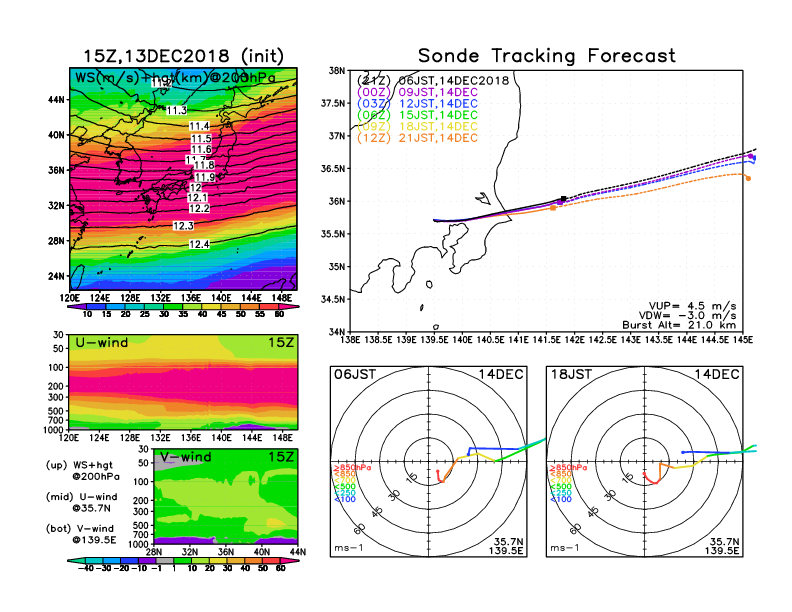Click the 11.3 height contour label
The image size is (792, 612).
(x=177, y=110)
